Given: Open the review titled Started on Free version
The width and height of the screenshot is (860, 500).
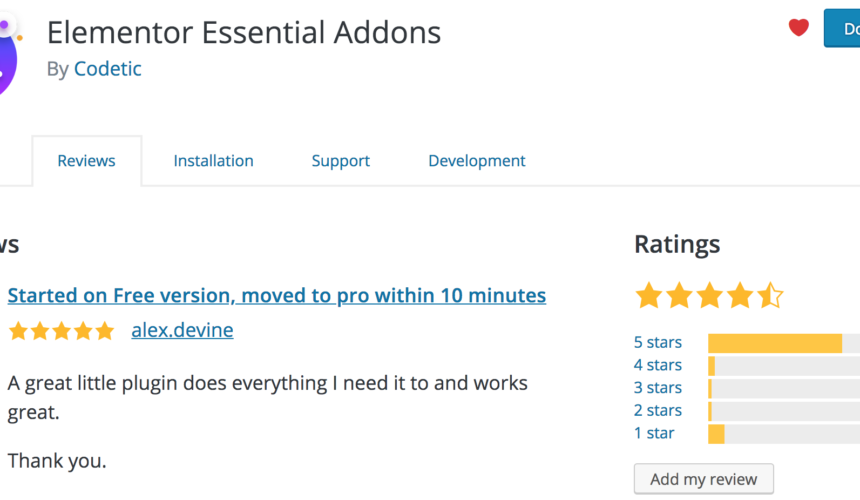Looking at the screenshot, I should (x=277, y=296).
